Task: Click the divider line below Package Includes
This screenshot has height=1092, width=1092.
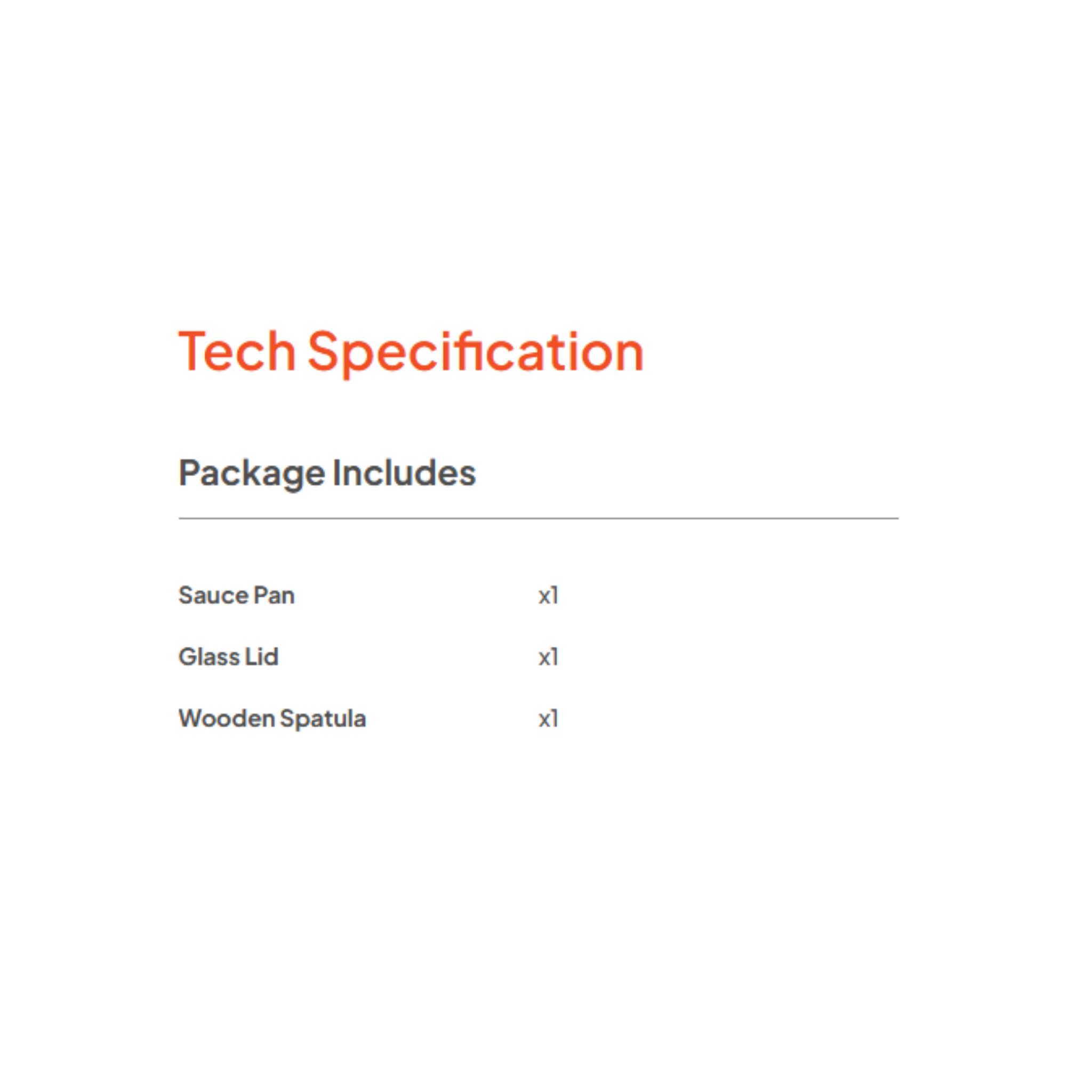Action: click(538, 518)
